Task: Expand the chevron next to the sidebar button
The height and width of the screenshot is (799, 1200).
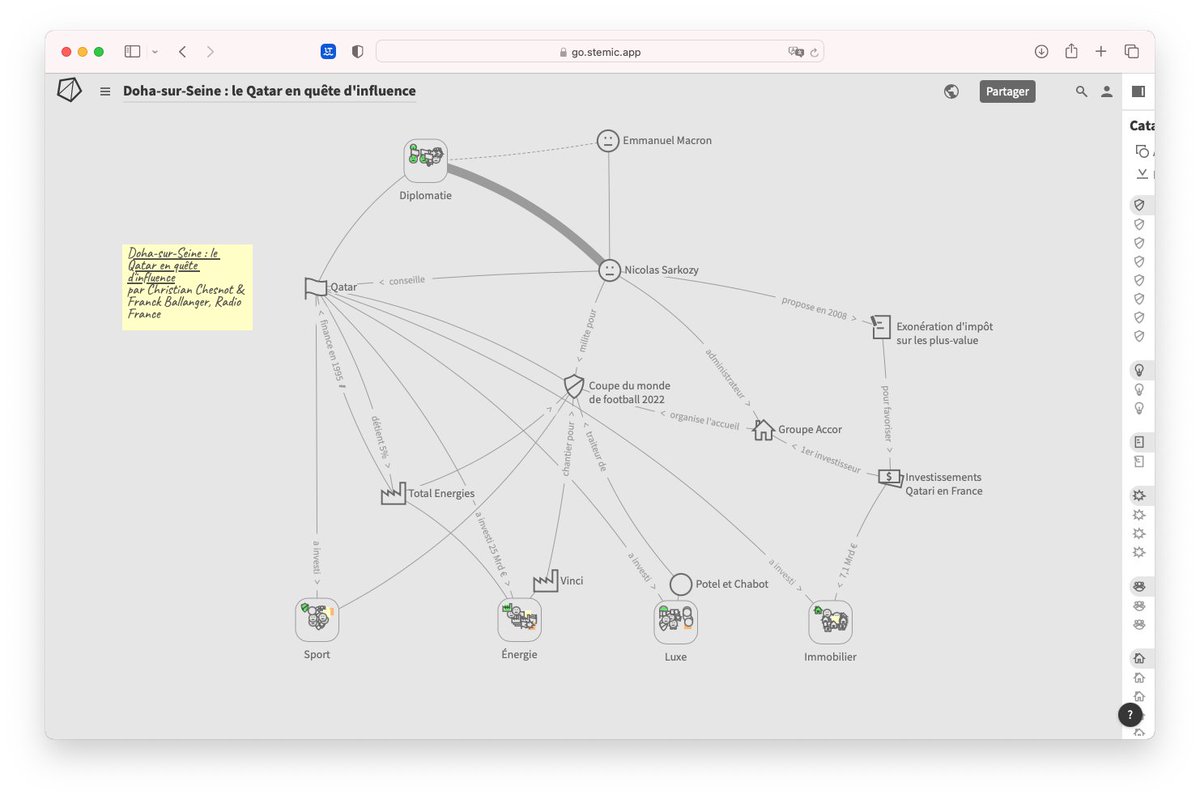Action: (154, 51)
